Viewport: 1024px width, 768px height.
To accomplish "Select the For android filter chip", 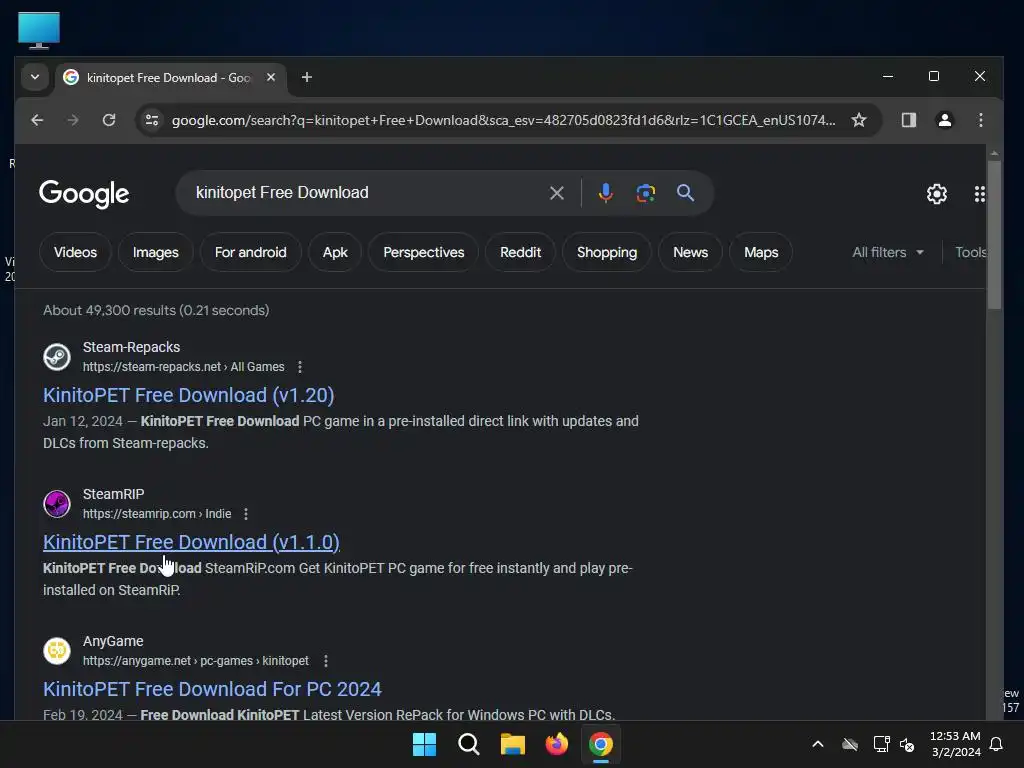I will pos(251,252).
